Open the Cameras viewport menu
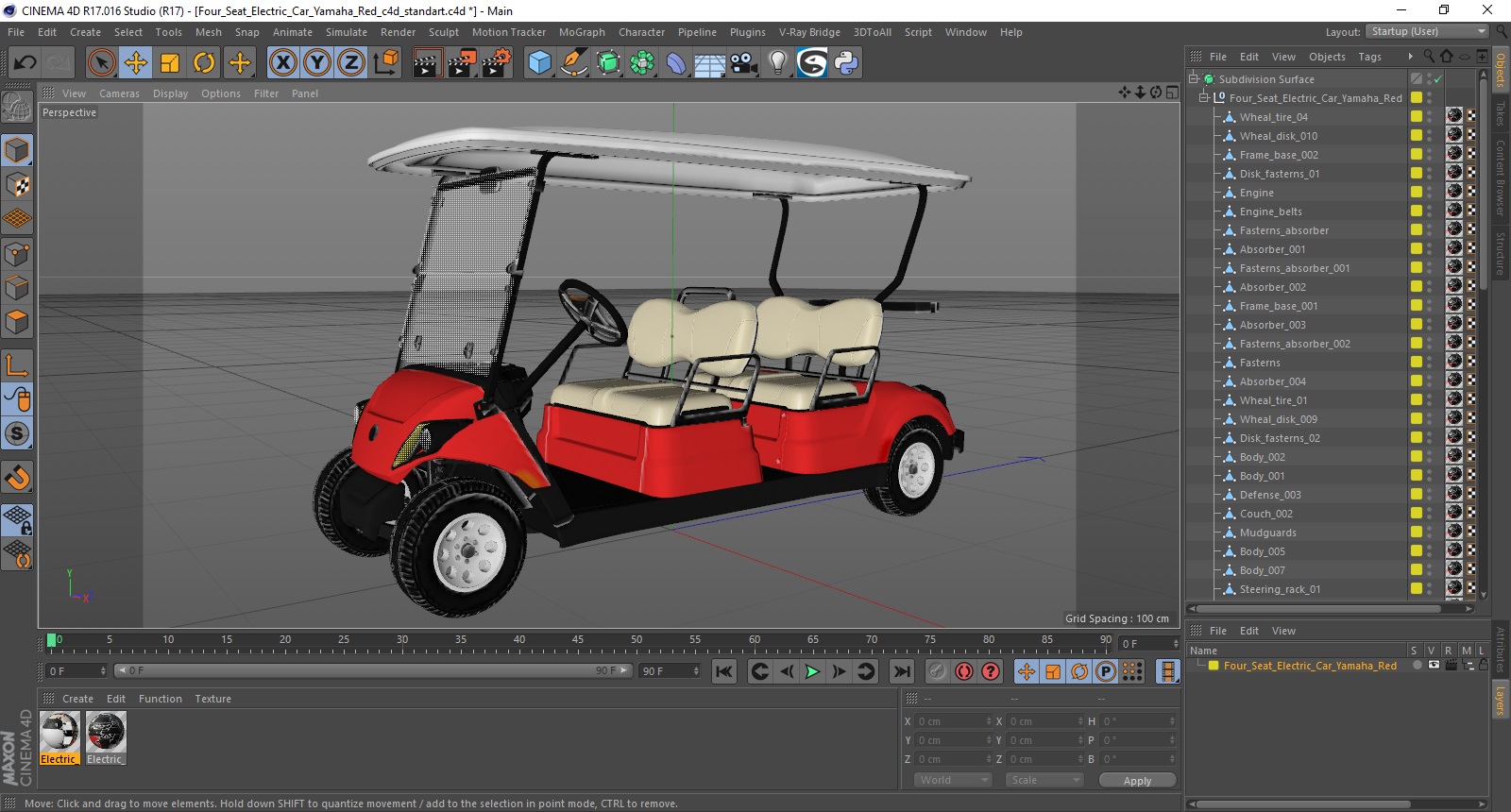1511x812 pixels. pos(119,93)
